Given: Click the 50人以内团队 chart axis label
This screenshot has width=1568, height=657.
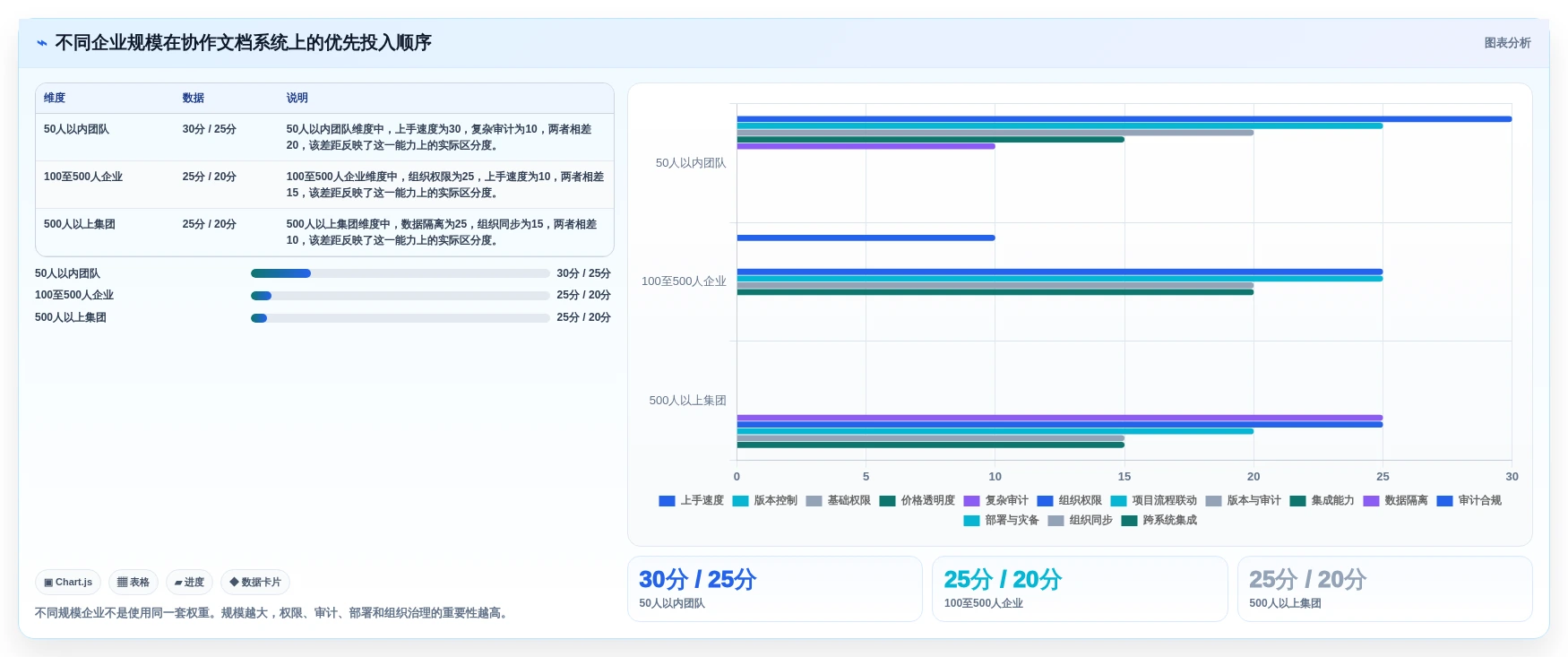Looking at the screenshot, I should pyautogui.click(x=691, y=163).
